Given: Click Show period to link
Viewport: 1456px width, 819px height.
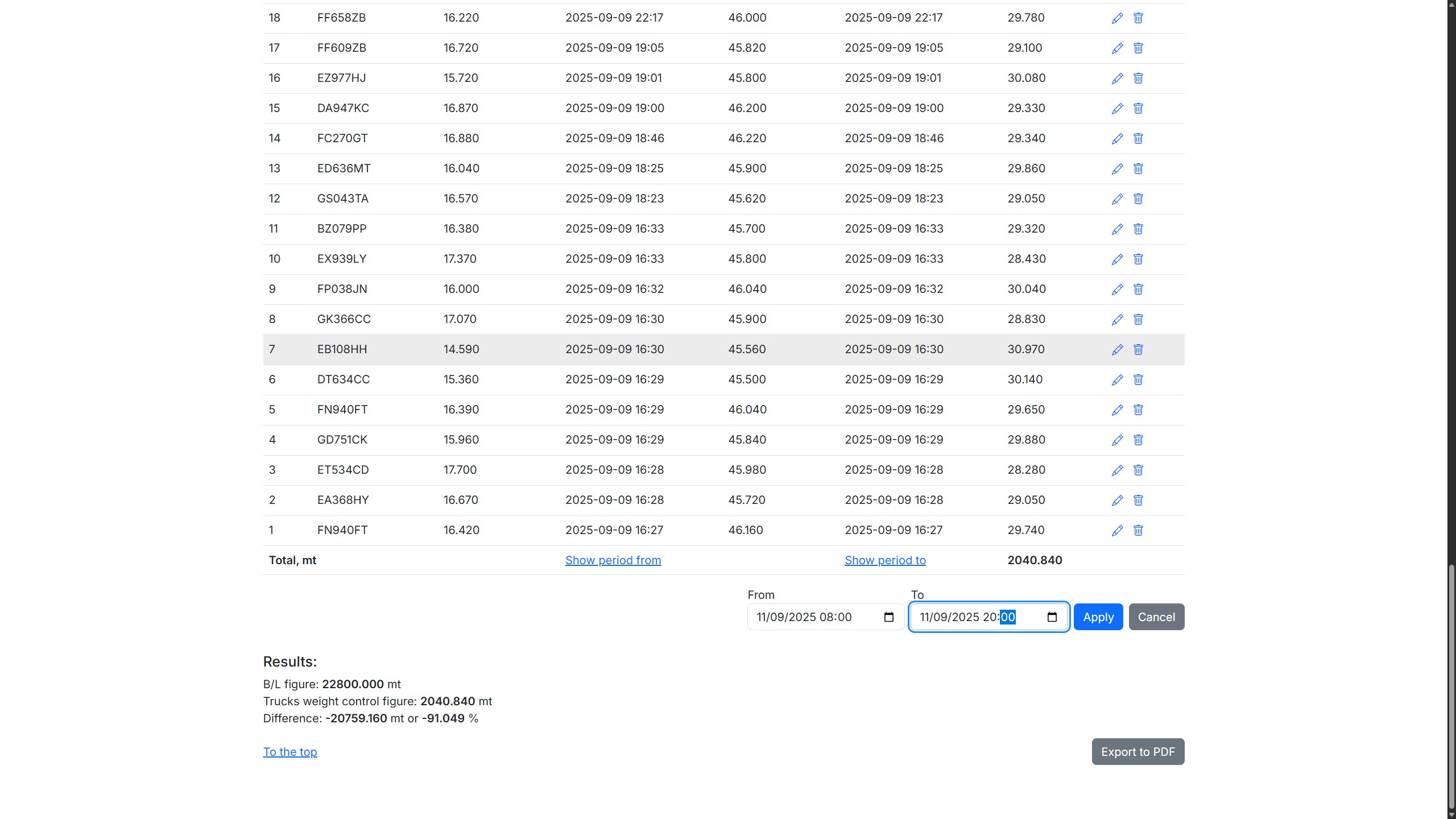Looking at the screenshot, I should click(x=885, y=560).
